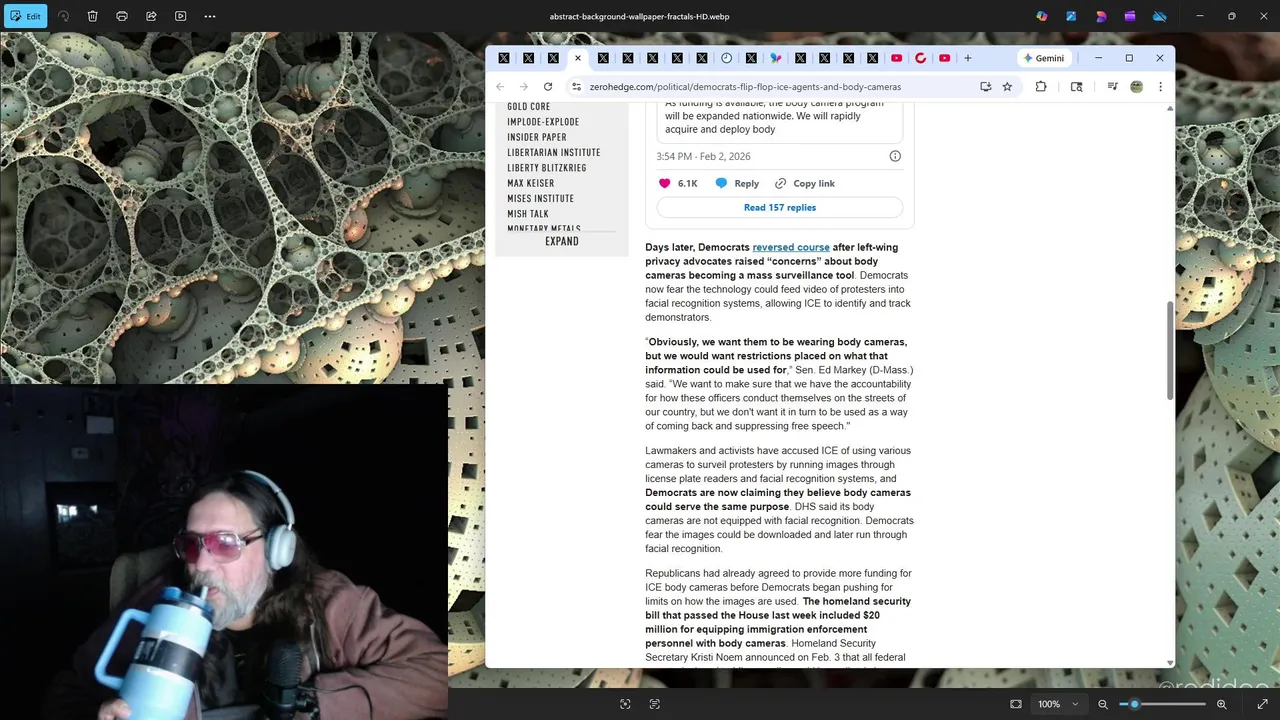Start slideshow from Photos toolbar
This screenshot has height=720, width=1280.
pos(180,16)
